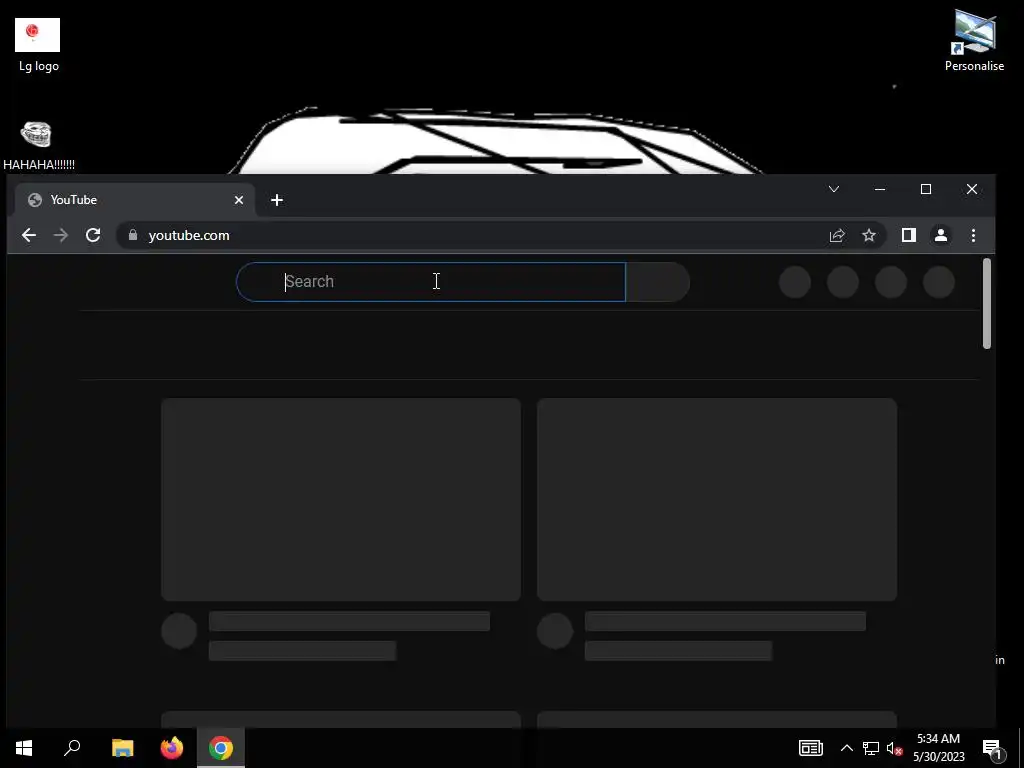Open a new tab with the plus button
This screenshot has height=768, width=1024.
tap(277, 200)
